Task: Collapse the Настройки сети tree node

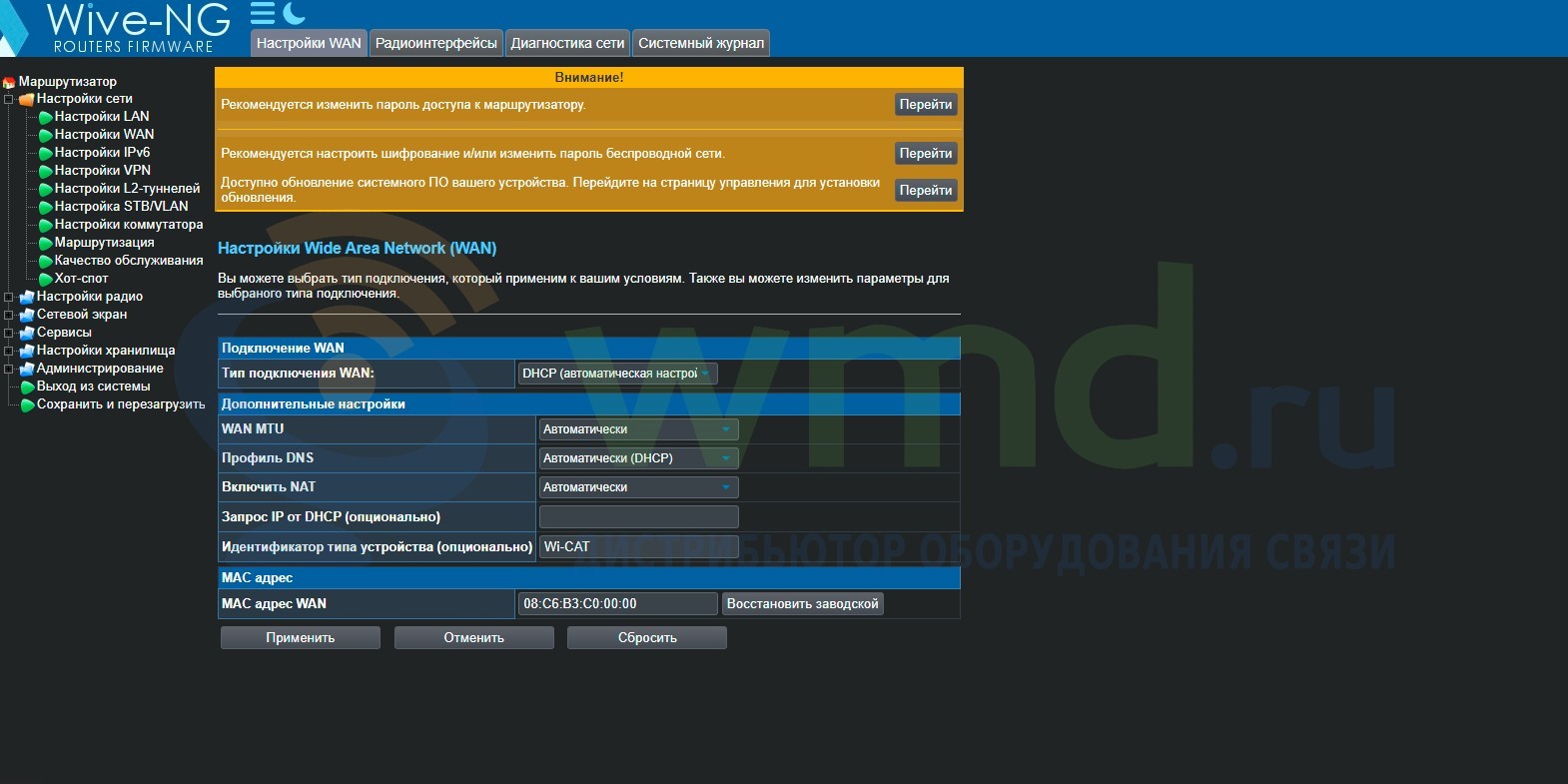Action: pos(9,99)
